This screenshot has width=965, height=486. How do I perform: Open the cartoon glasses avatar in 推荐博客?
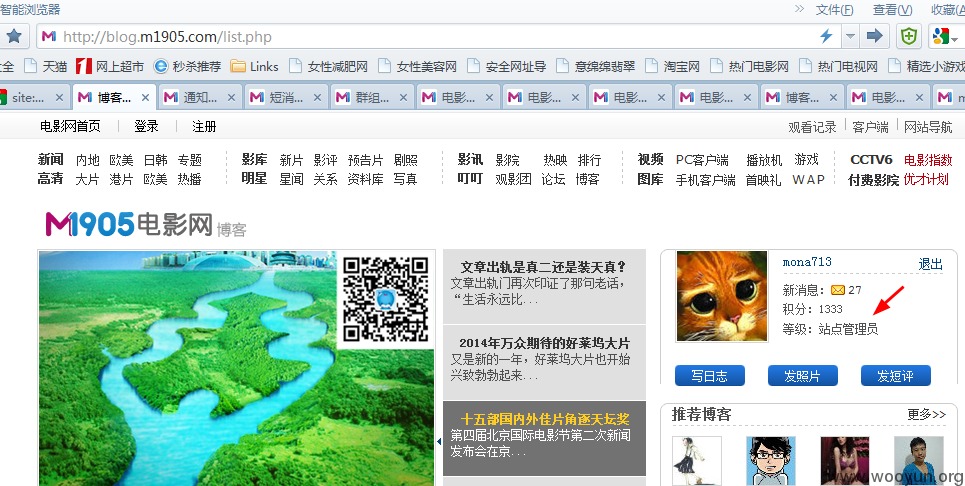(771, 461)
